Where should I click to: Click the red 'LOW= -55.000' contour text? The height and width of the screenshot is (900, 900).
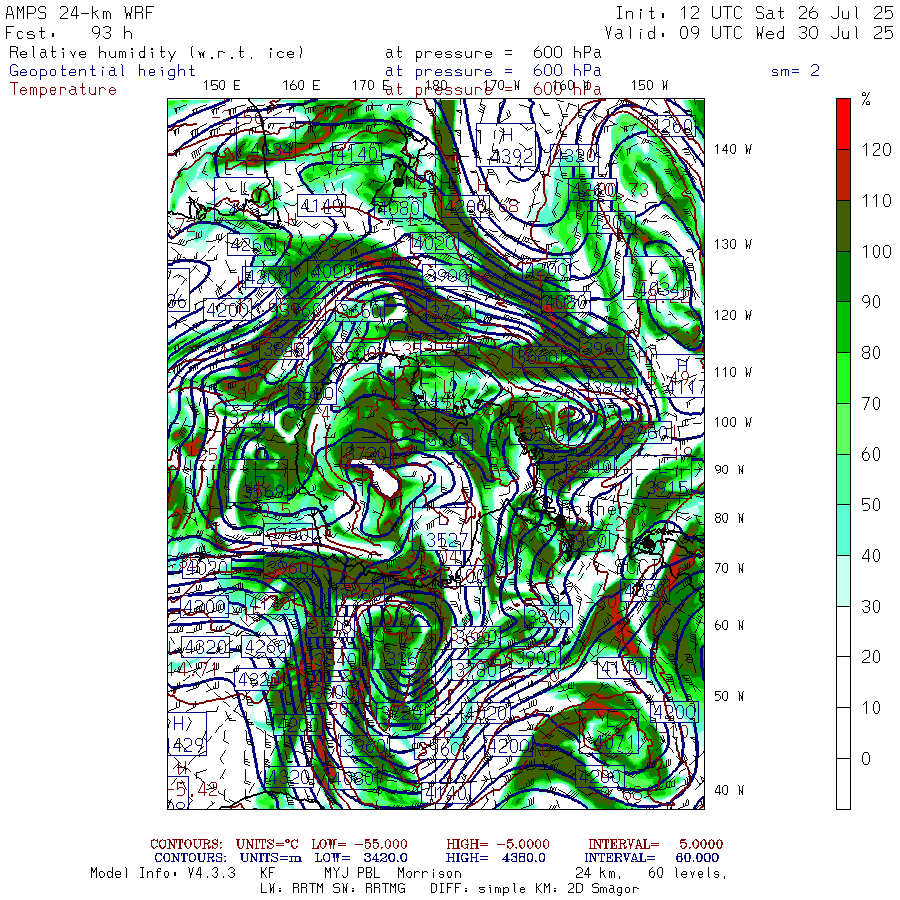tap(359, 844)
